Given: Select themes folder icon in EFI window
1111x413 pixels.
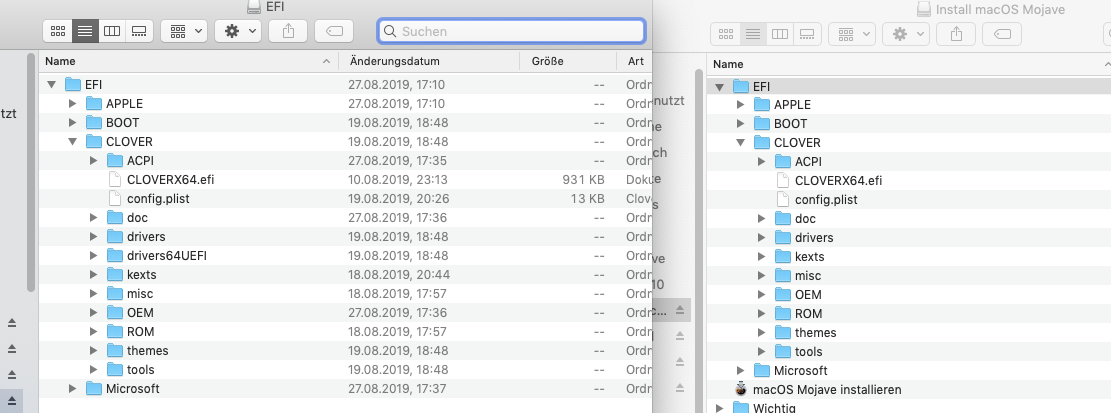Looking at the screenshot, I should (115, 351).
